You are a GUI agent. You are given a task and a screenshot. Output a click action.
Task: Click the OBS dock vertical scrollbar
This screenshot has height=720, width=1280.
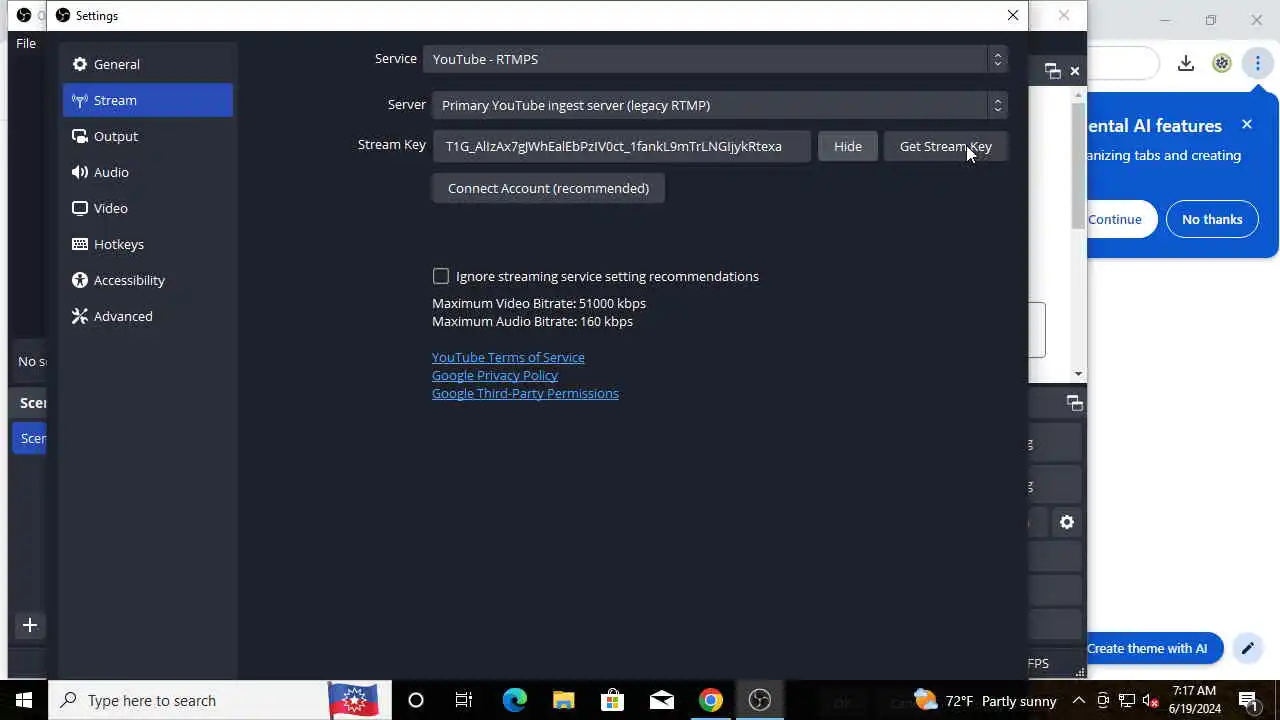click(x=1078, y=165)
